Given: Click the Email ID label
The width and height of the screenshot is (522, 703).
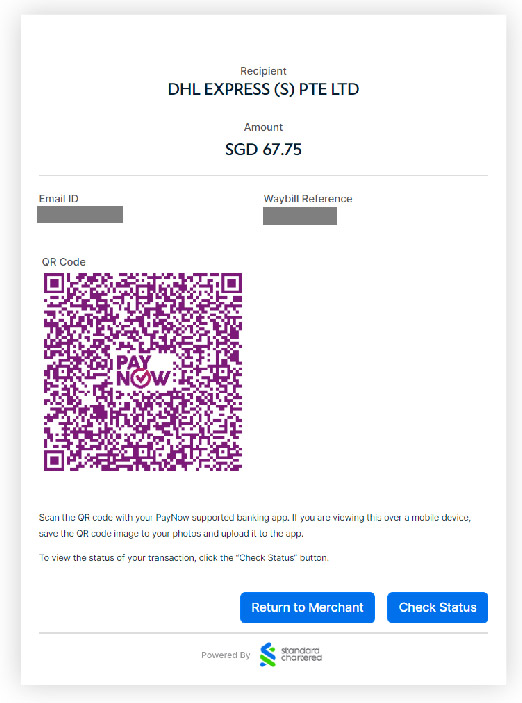Looking at the screenshot, I should (59, 199).
